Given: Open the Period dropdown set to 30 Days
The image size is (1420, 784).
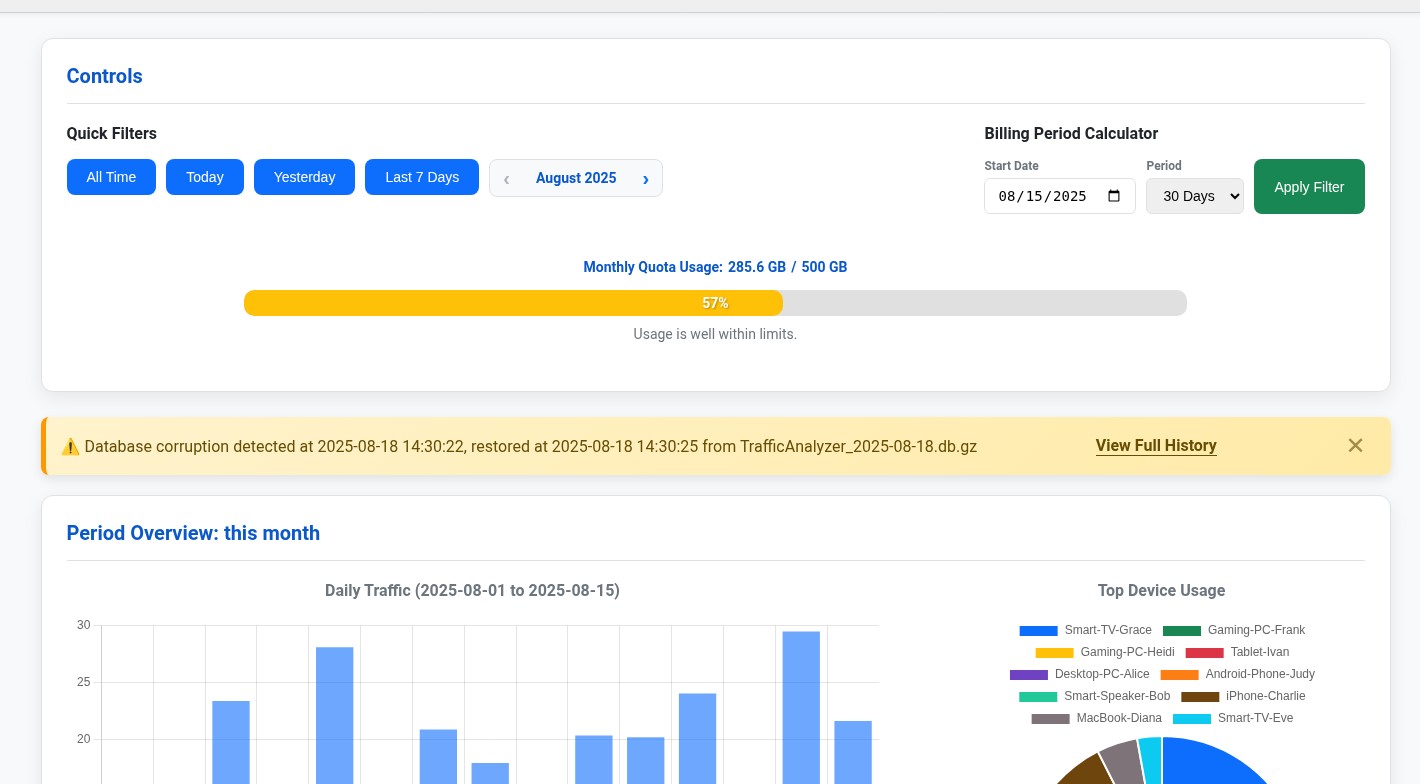Looking at the screenshot, I should [1194, 196].
